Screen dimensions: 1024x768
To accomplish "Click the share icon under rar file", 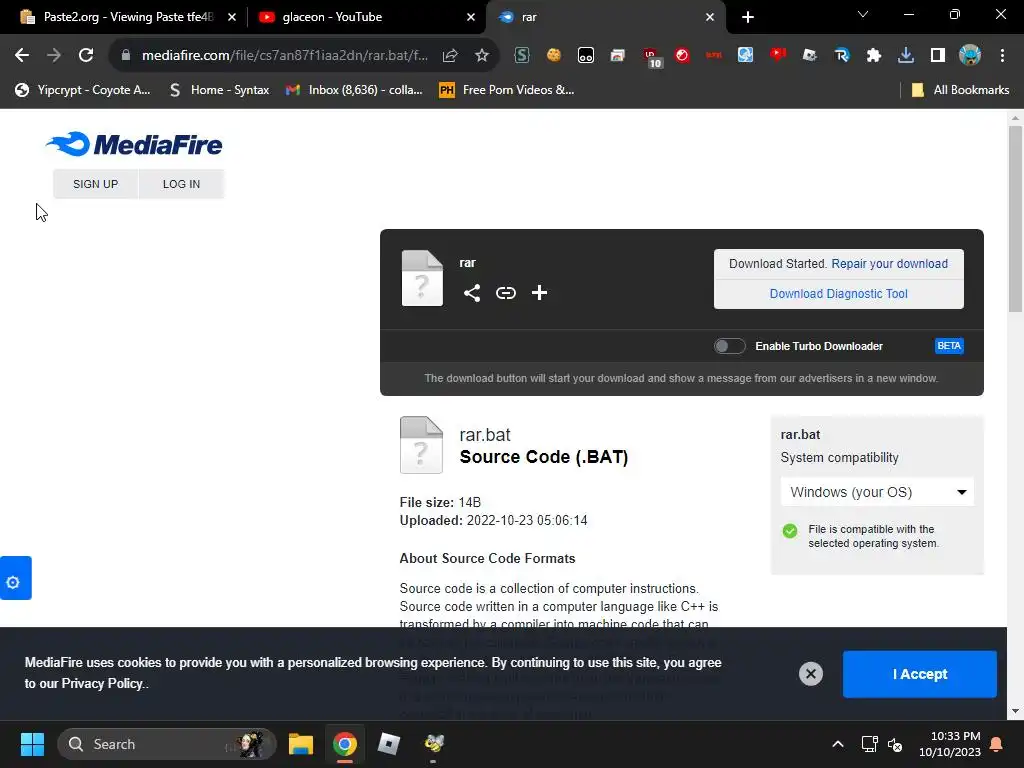I will point(472,293).
